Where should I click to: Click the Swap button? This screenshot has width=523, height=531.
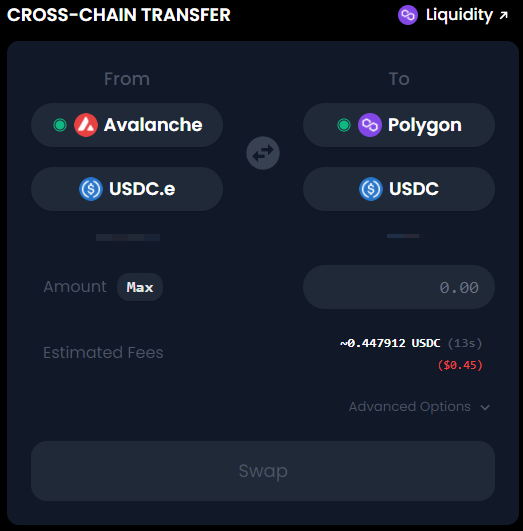(263, 471)
